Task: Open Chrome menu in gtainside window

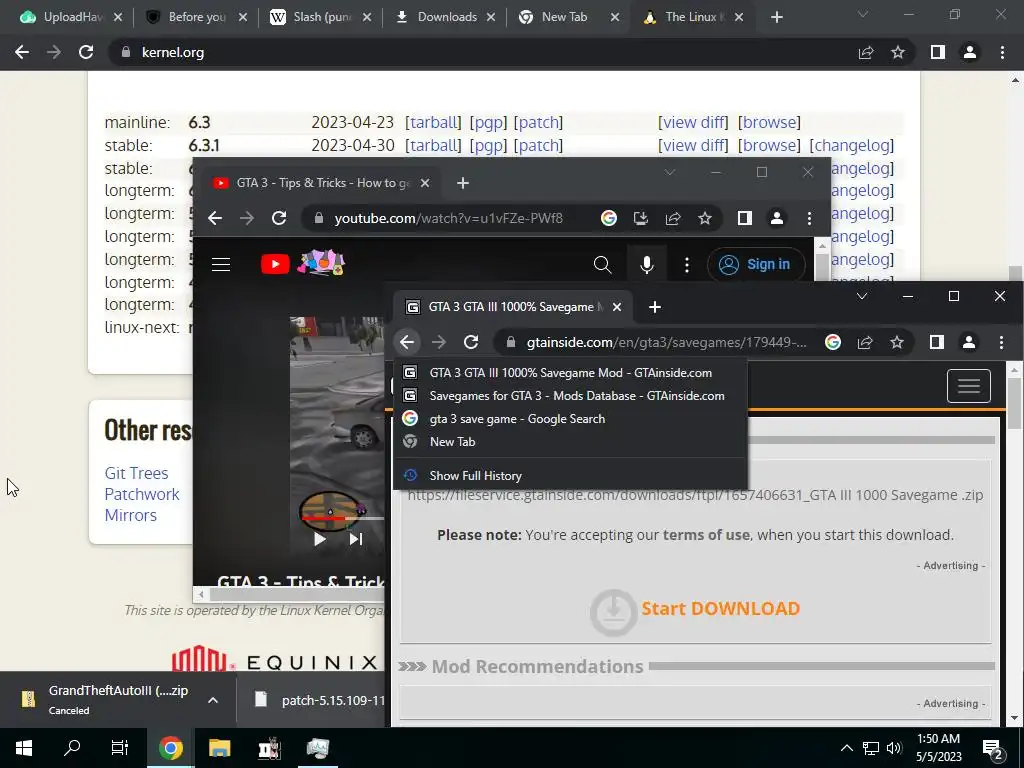Action: coord(1001,342)
